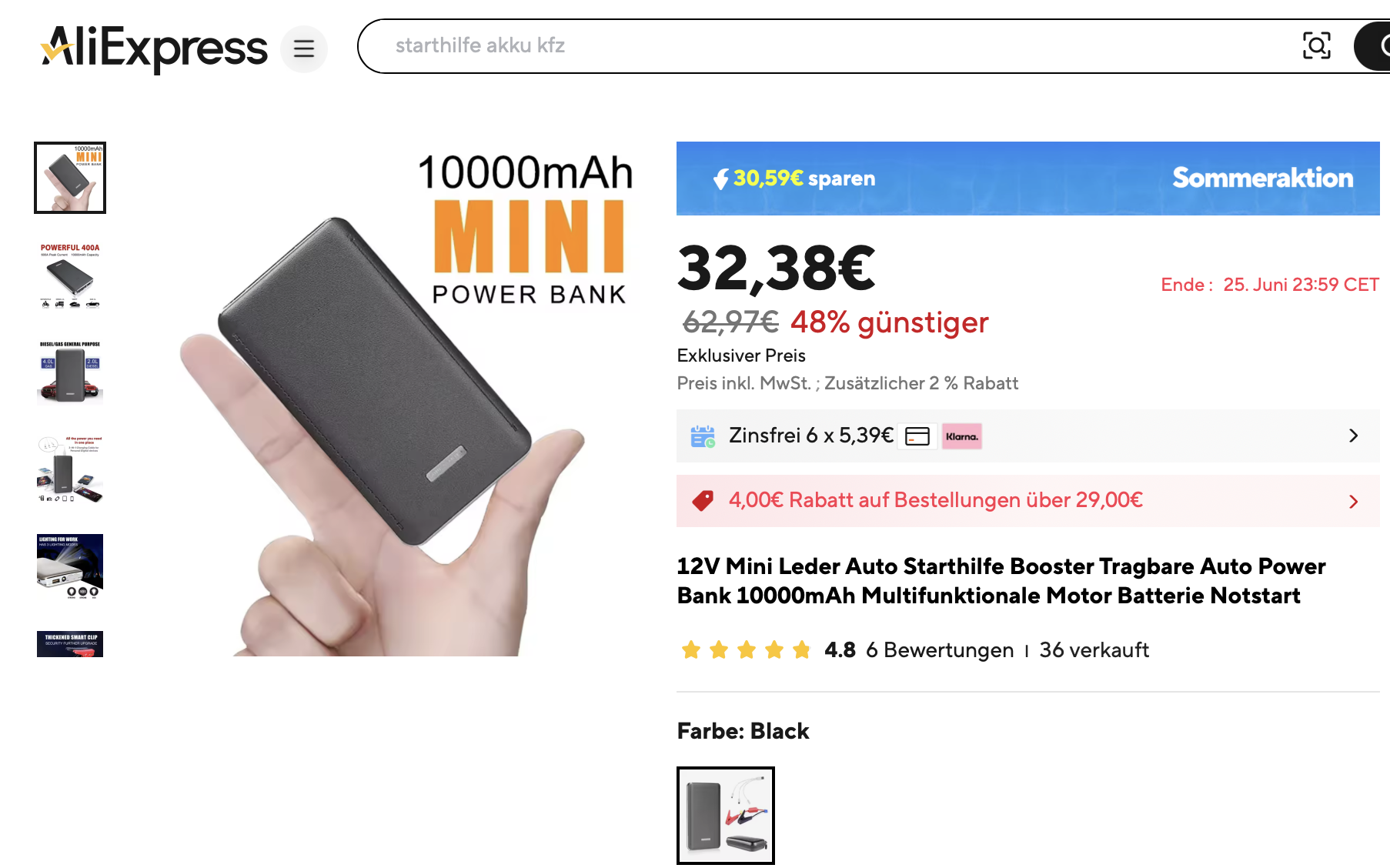Click the installment calendar icon
Viewport: 1390px width, 868px height.
[x=703, y=436]
